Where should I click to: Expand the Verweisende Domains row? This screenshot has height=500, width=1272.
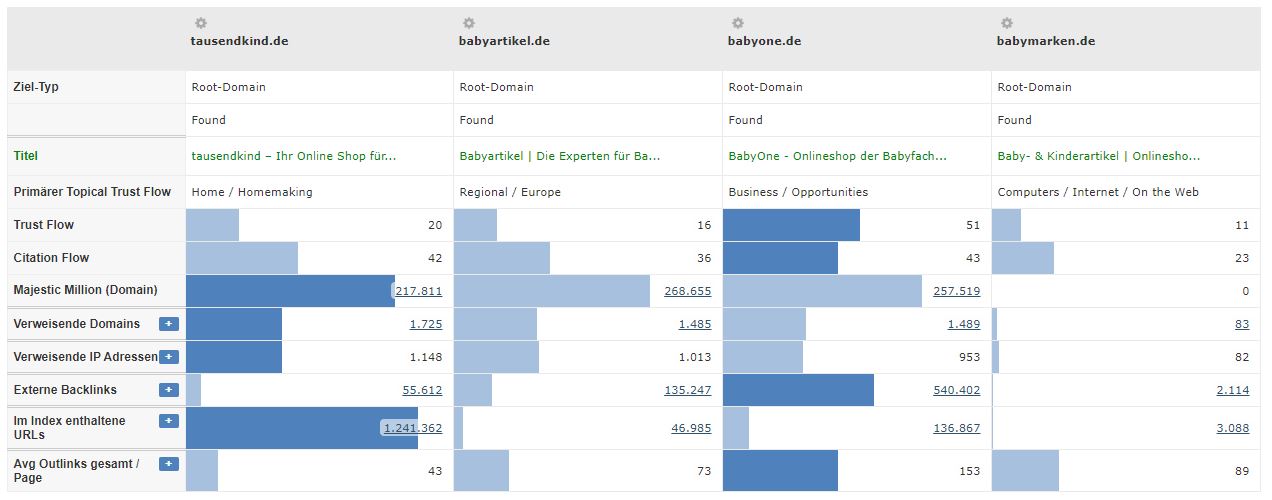(x=169, y=324)
